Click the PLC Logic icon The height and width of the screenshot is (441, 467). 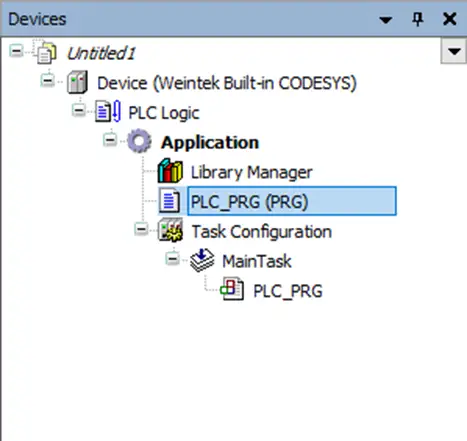[x=108, y=111]
